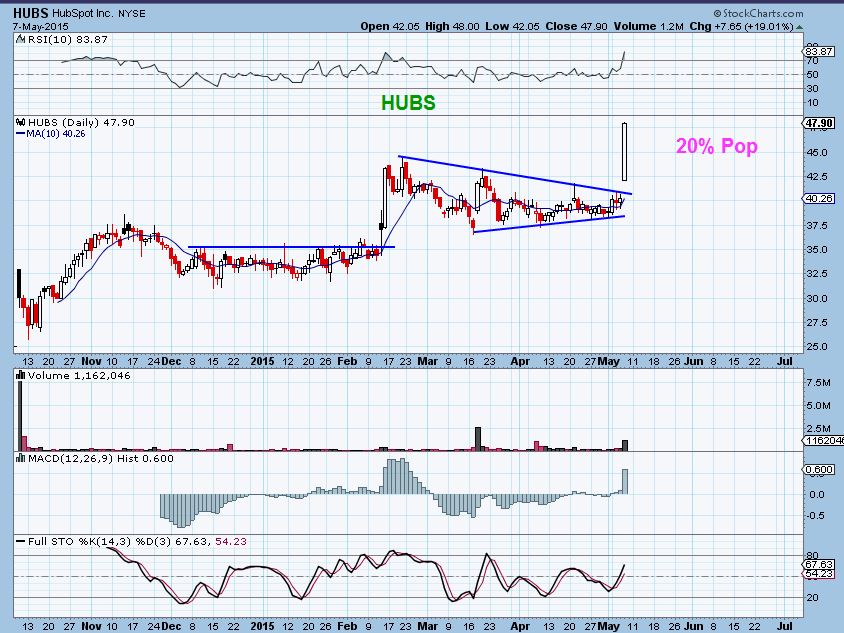Click the boxed 1162046 volume axis label
844x633 pixels.
coord(824,440)
